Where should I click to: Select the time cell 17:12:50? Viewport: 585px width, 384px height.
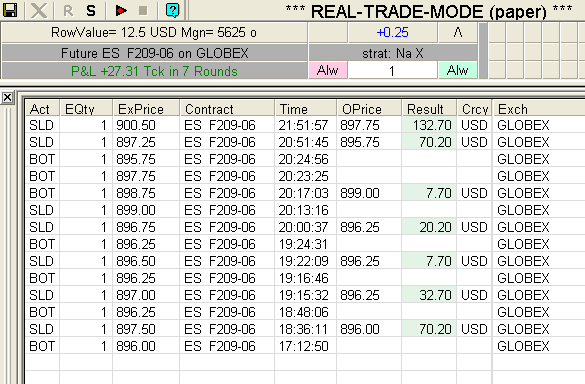[x=306, y=346]
